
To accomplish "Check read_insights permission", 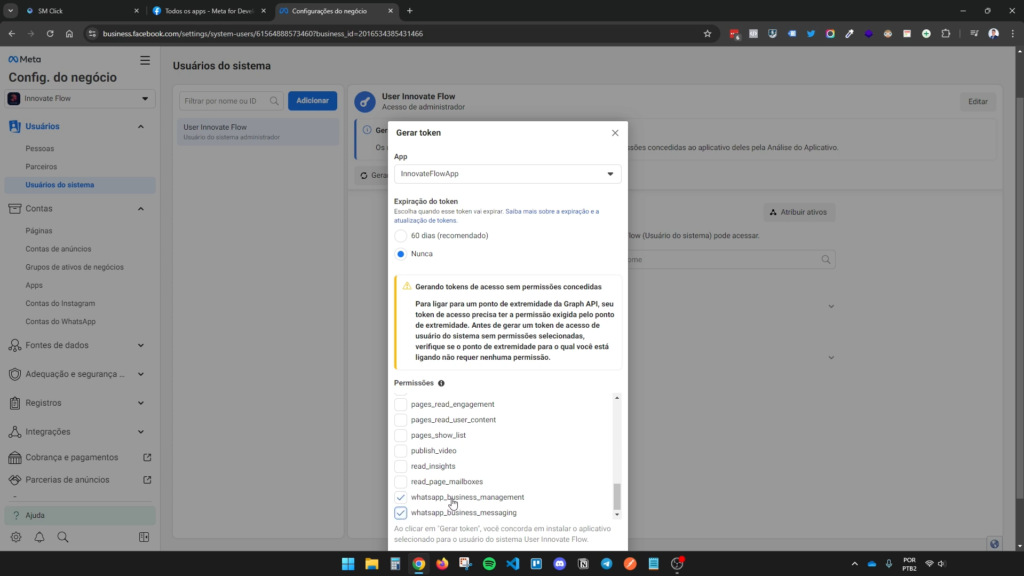I will pos(400,466).
